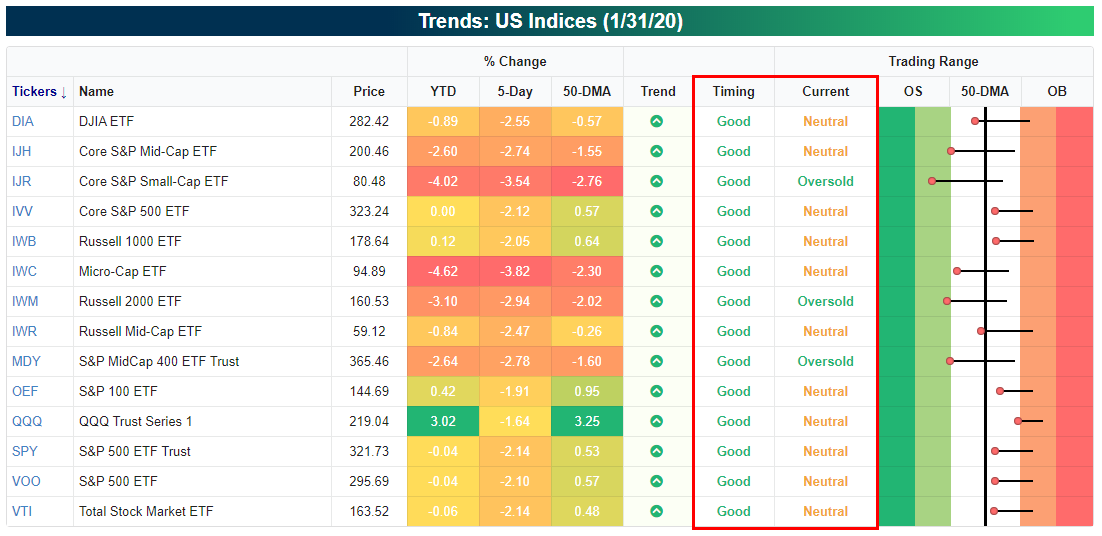Open the IVV ticker link

tap(22, 211)
